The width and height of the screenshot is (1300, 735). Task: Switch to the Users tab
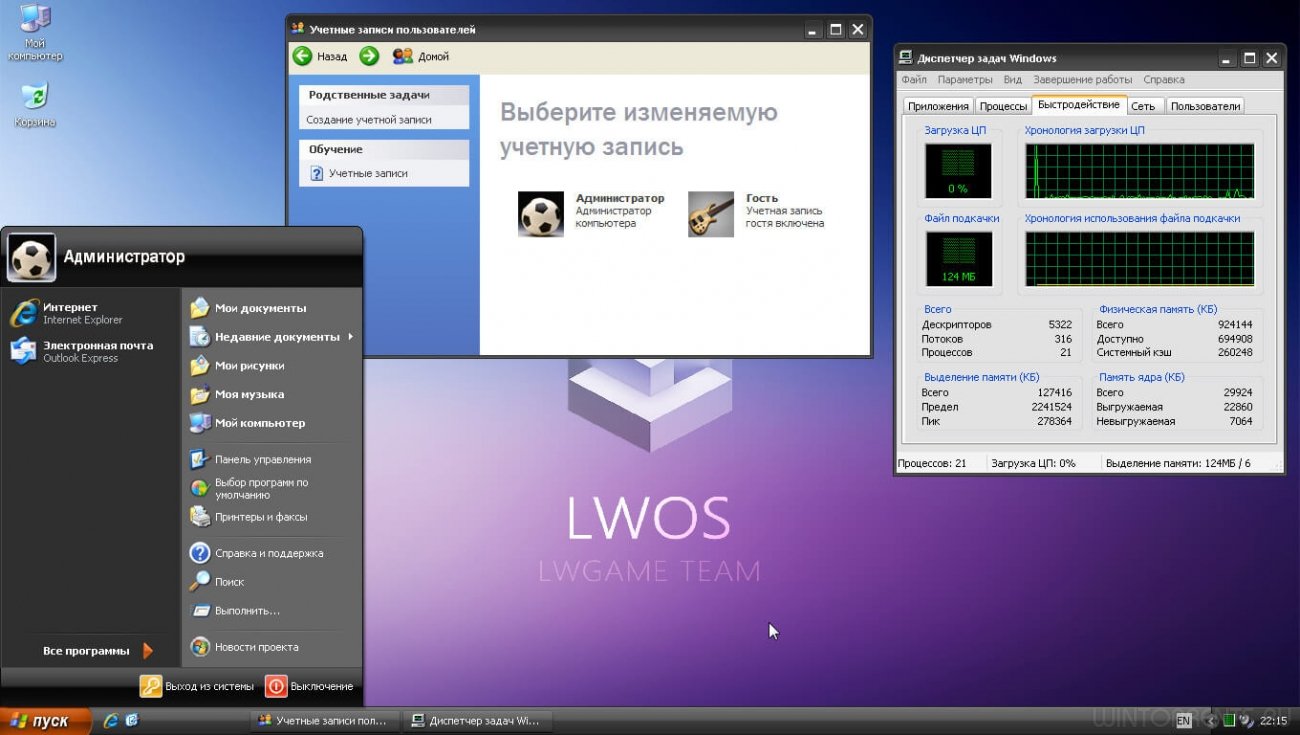1205,106
